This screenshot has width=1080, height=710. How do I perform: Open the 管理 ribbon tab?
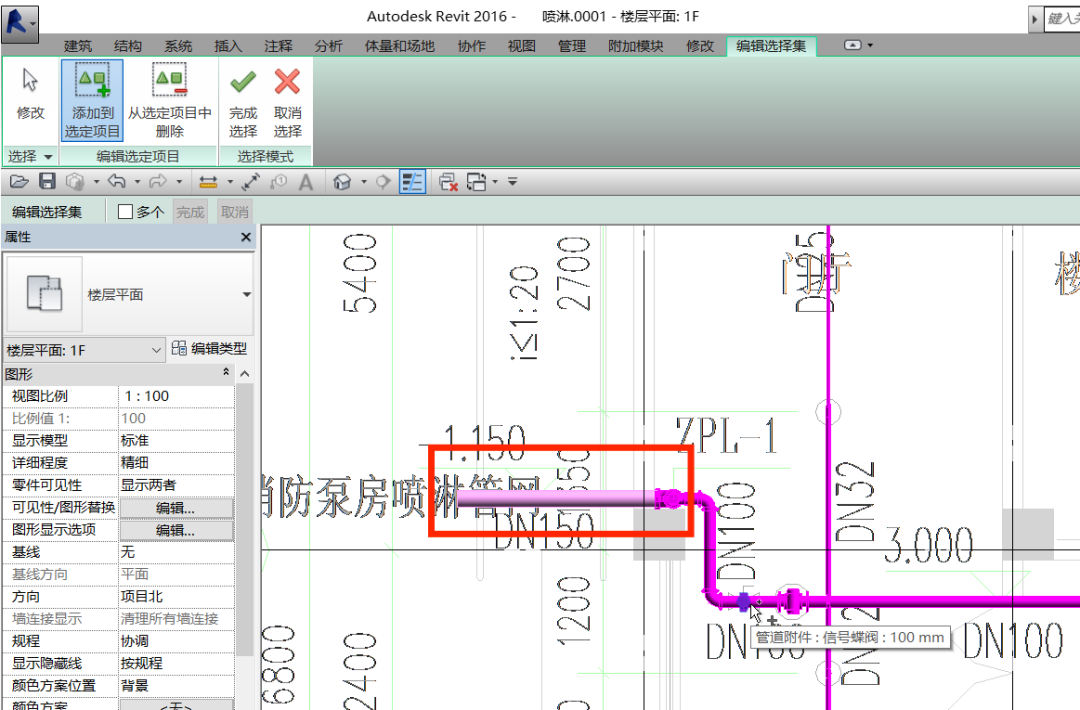tap(572, 46)
